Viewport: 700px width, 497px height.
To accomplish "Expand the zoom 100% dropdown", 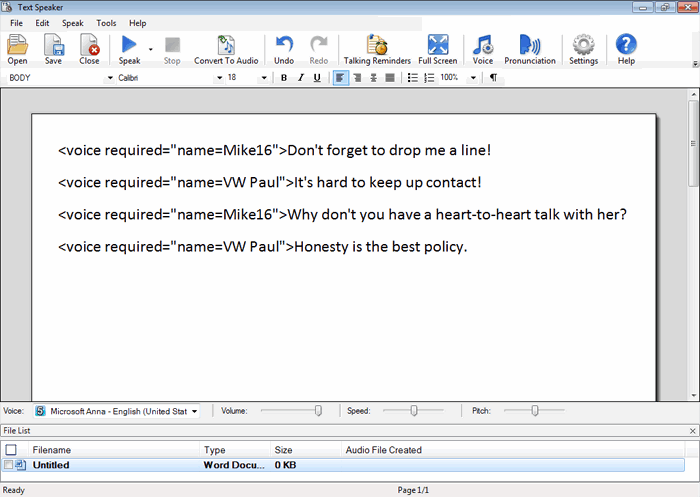I will tap(473, 77).
